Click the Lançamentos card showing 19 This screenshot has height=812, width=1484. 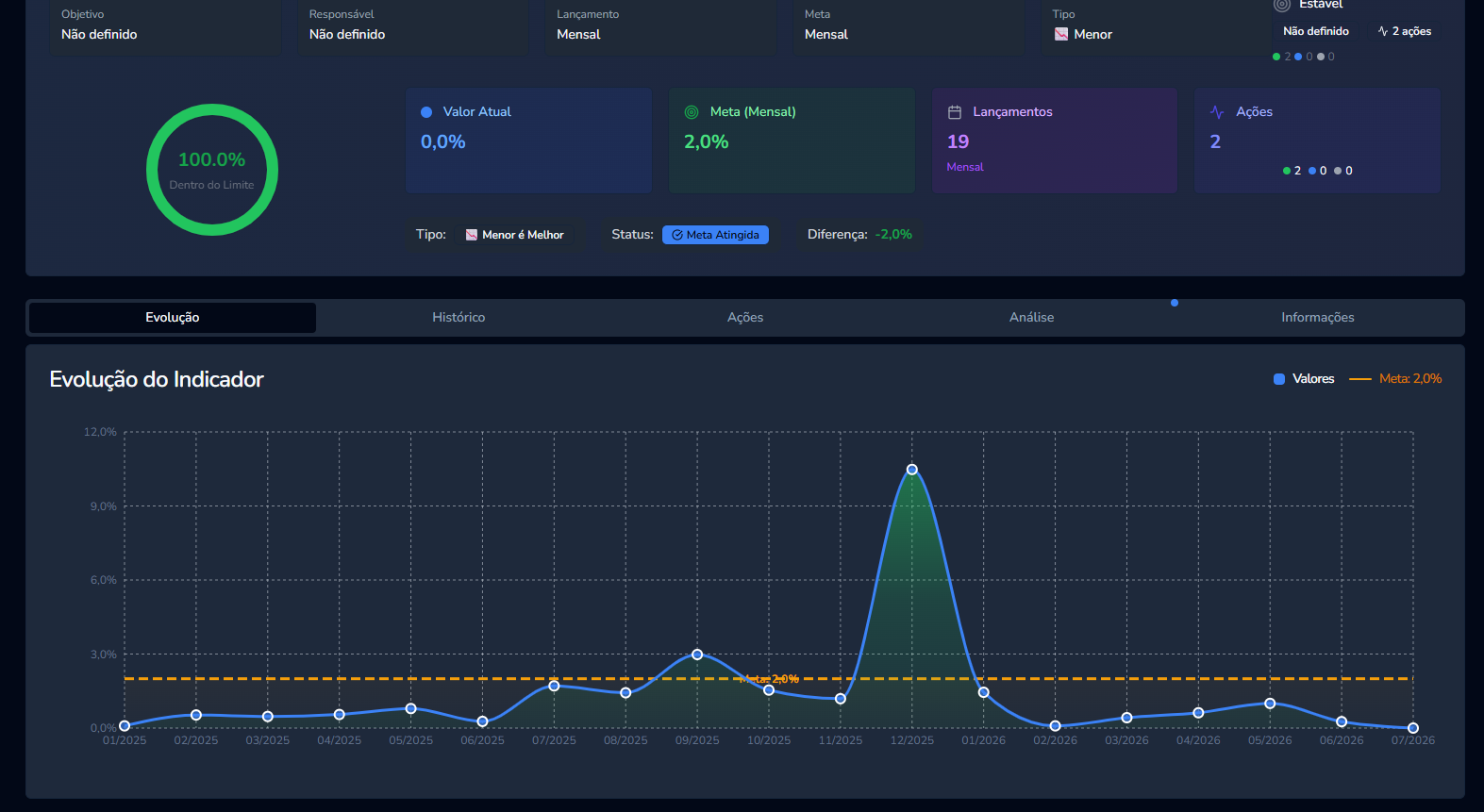click(x=1055, y=141)
